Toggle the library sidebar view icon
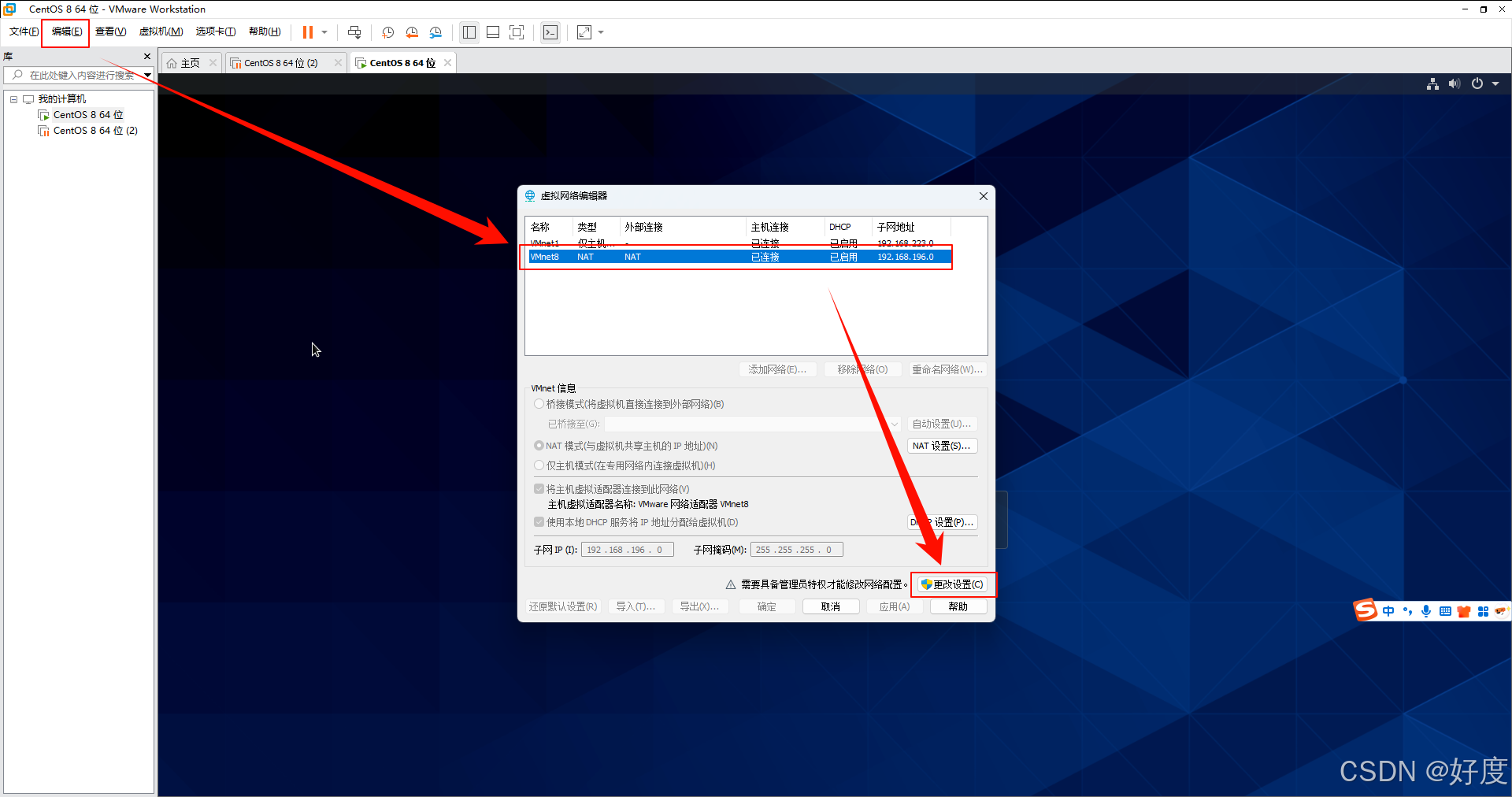This screenshot has height=797, width=1512. point(469,32)
